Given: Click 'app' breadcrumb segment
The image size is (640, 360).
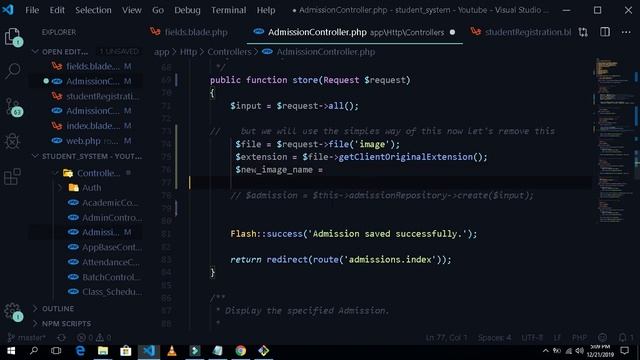Looking at the screenshot, I should (162, 52).
